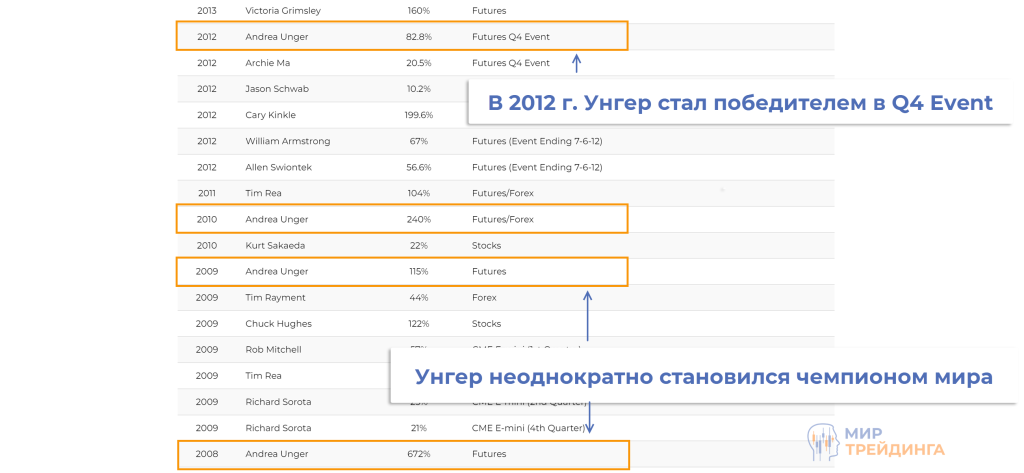Click the 115% value for Andrea Unger
Viewport: 1024px width, 473px height.
pos(419,271)
